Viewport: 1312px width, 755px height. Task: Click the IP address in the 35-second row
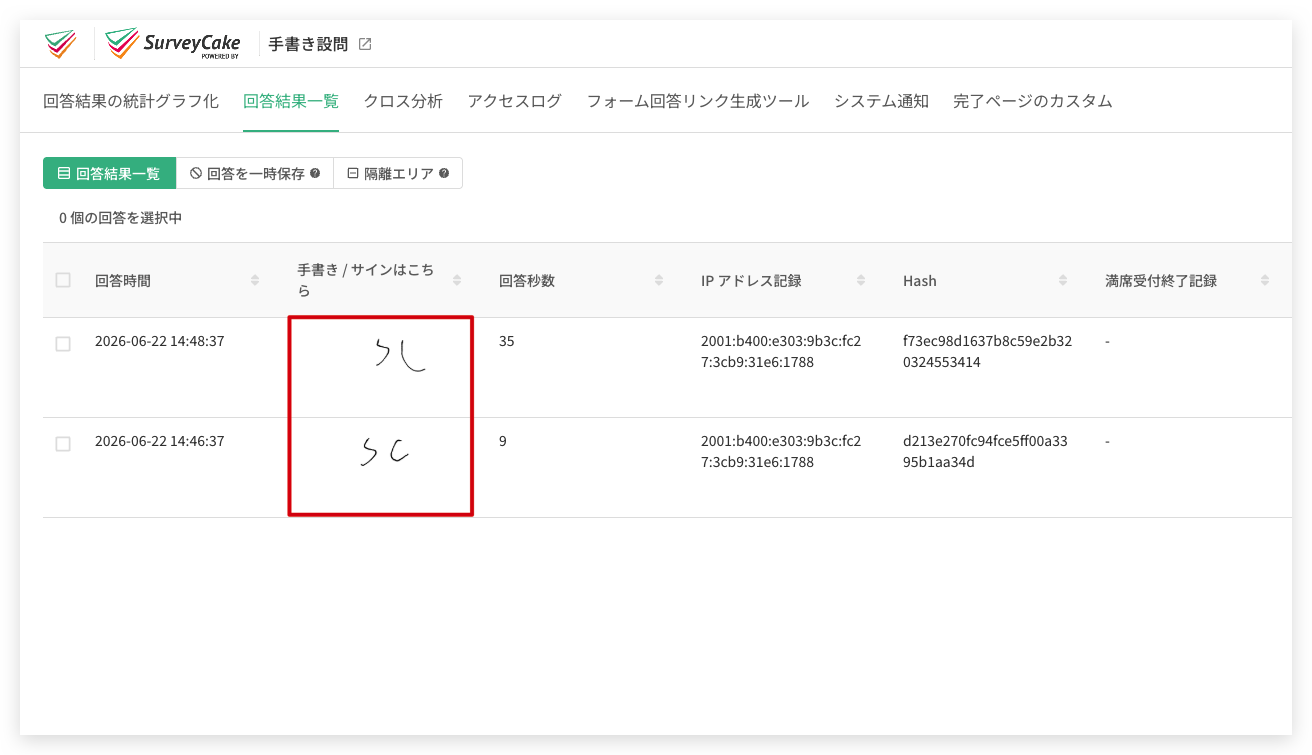pos(781,352)
